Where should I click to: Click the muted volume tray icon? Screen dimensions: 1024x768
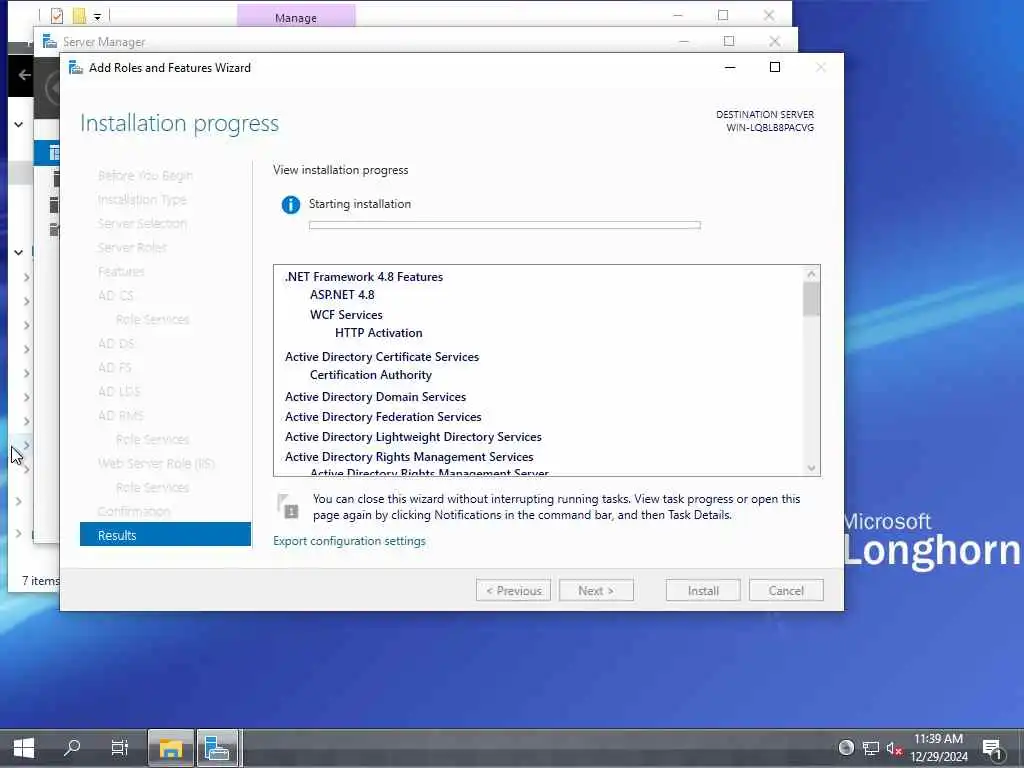click(x=895, y=748)
